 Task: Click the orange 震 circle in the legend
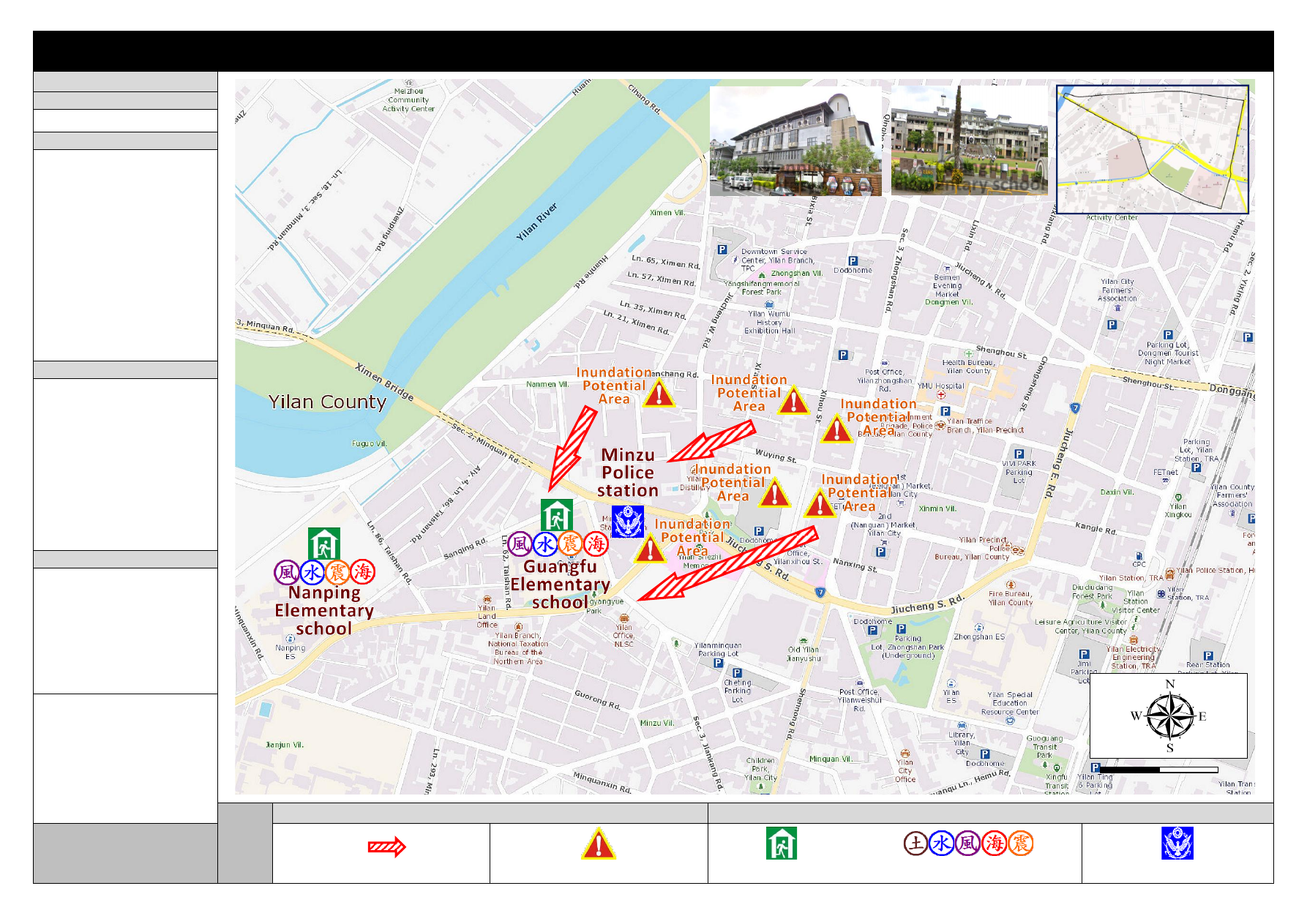coord(1020,844)
